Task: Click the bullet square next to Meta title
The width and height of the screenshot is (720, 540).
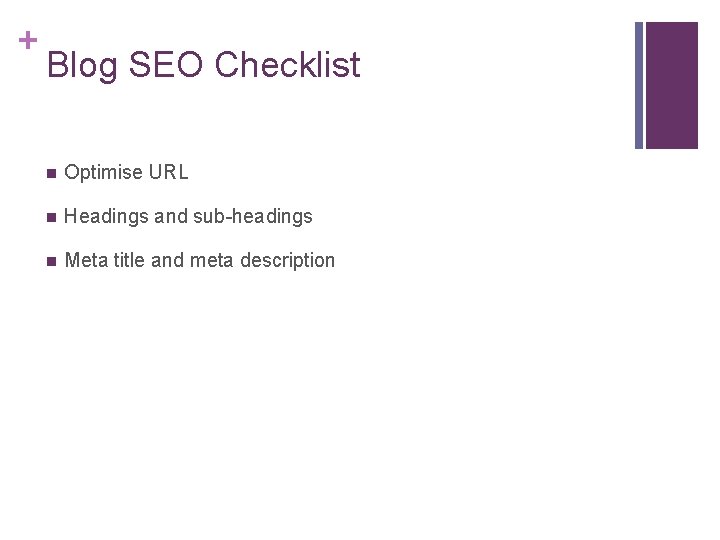Action: (x=51, y=261)
